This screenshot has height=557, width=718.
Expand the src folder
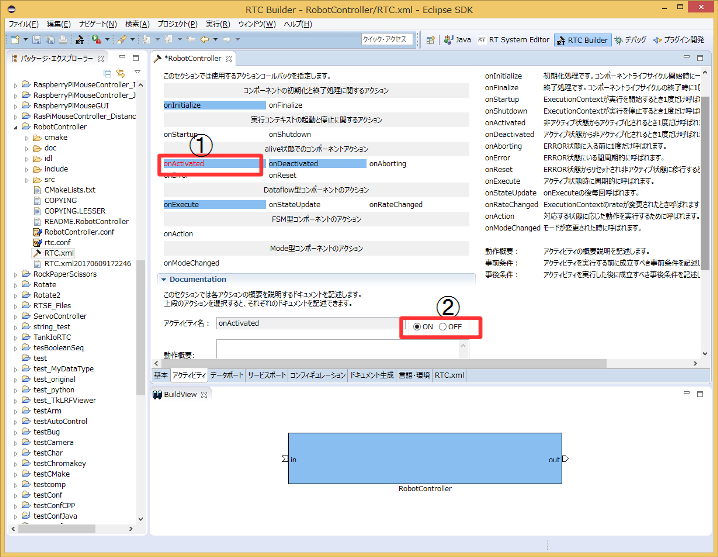pos(26,179)
